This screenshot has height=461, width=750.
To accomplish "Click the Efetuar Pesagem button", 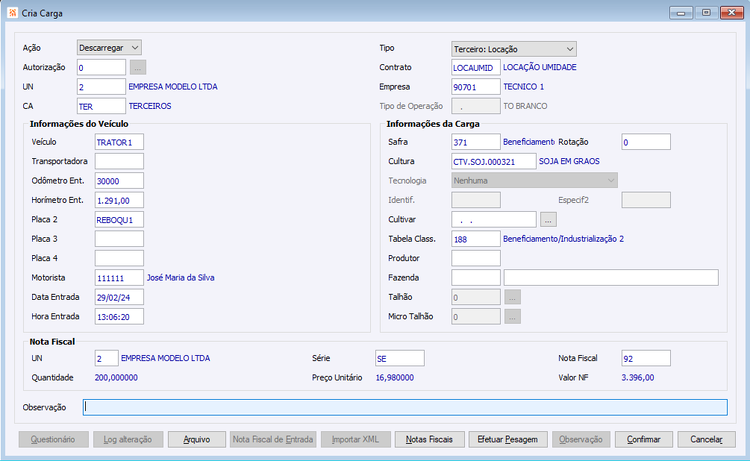I will point(508,439).
